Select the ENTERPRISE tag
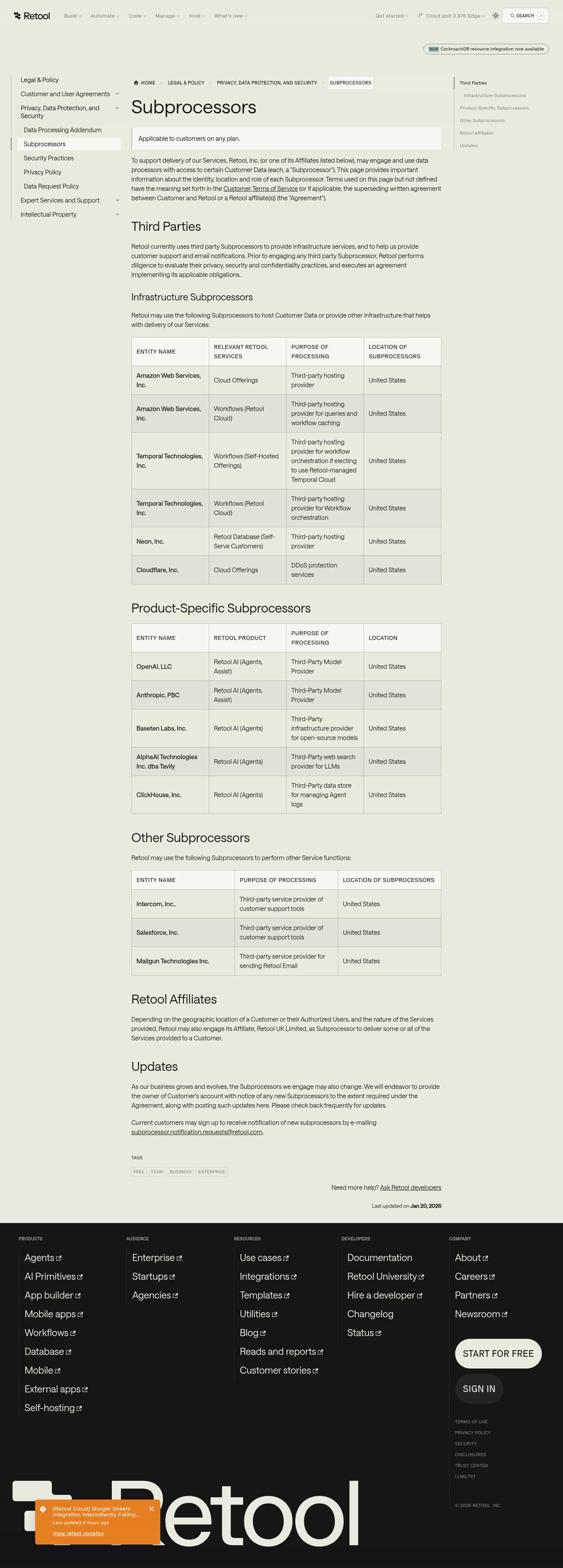563x1568 pixels. coord(212,1172)
